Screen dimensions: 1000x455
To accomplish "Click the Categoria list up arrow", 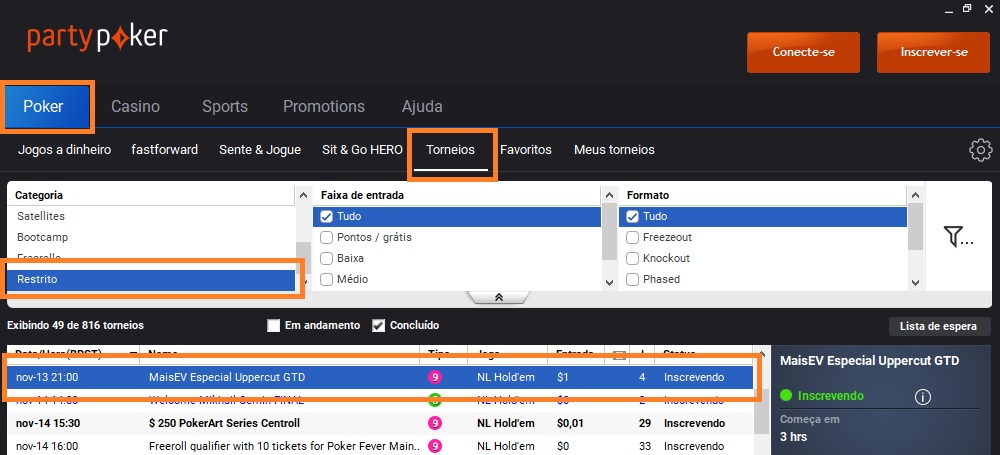I will (304, 195).
